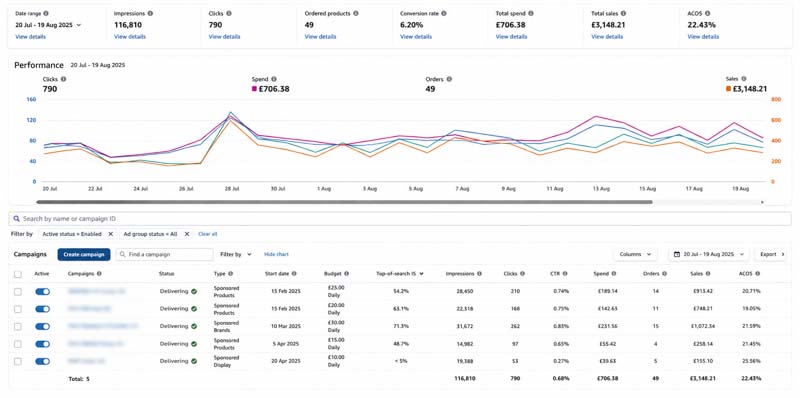Toggle off the £20.00 budget campaign
The height and width of the screenshot is (398, 800).
[42, 309]
